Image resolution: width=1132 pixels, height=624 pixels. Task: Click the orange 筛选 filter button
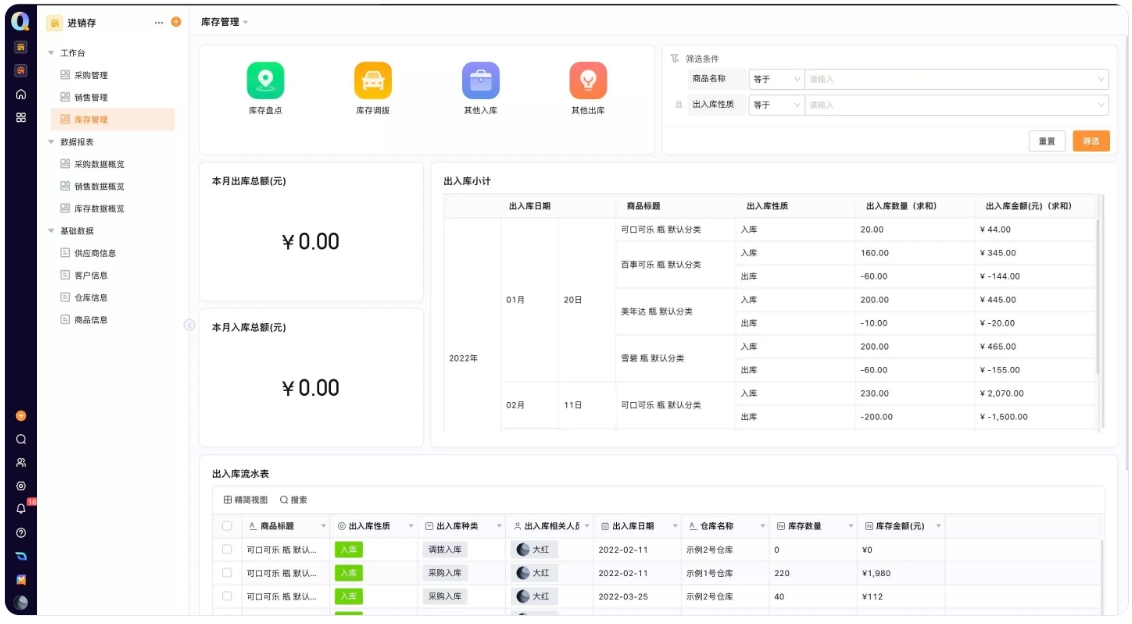[1092, 141]
